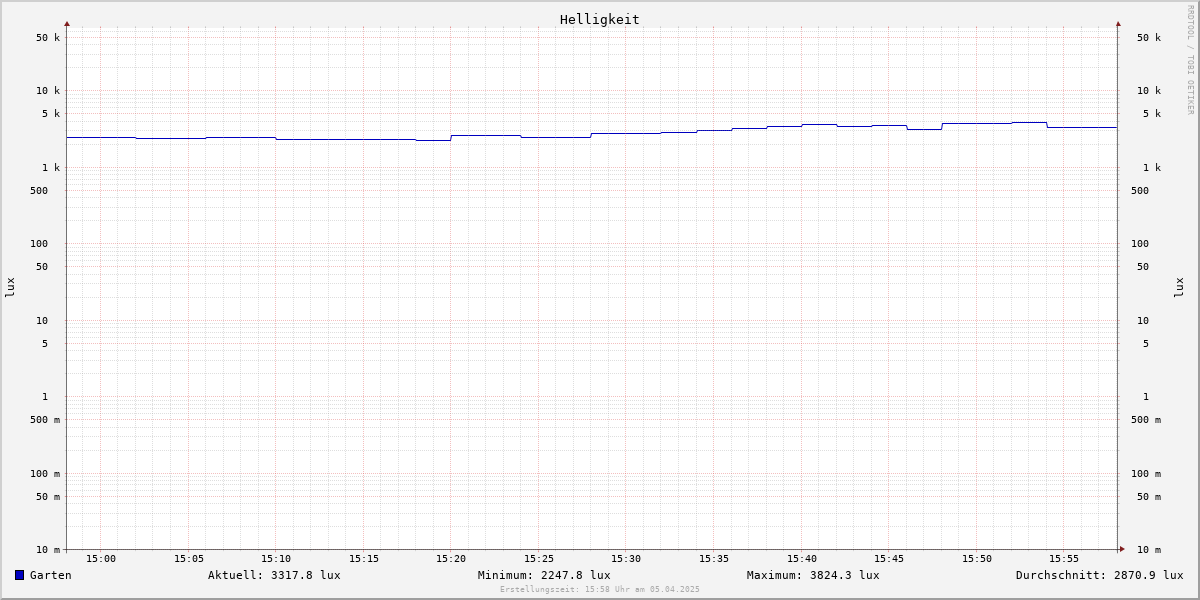Click the "500 m" label on left y-axis
Image resolution: width=1200 pixels, height=600 pixels.
click(x=45, y=420)
